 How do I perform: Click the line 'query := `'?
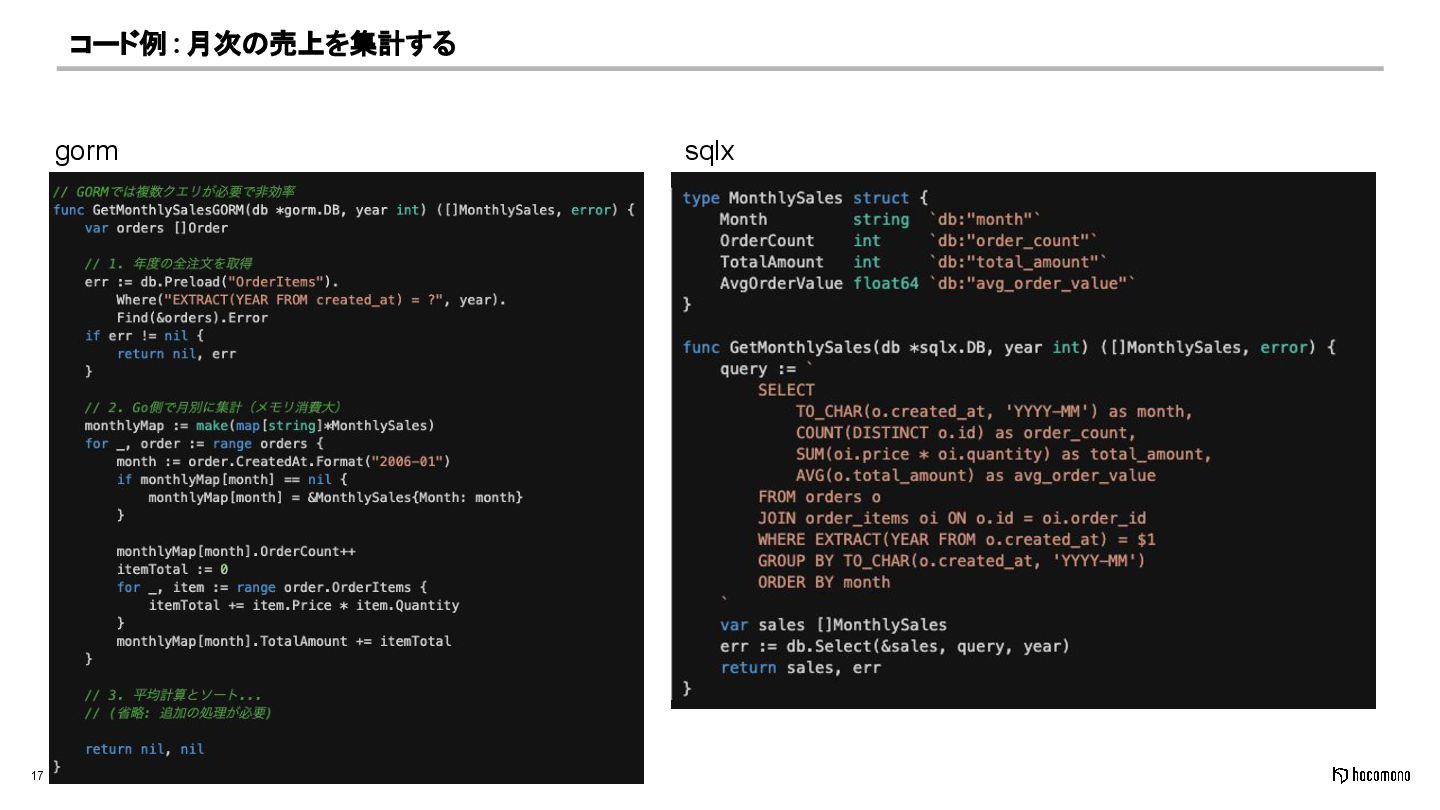pos(767,369)
